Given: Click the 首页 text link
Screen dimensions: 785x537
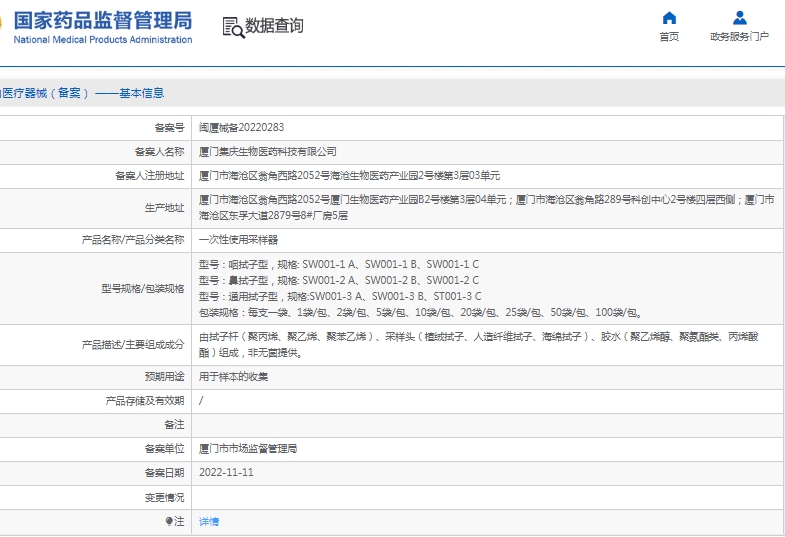Looking at the screenshot, I should [669, 37].
